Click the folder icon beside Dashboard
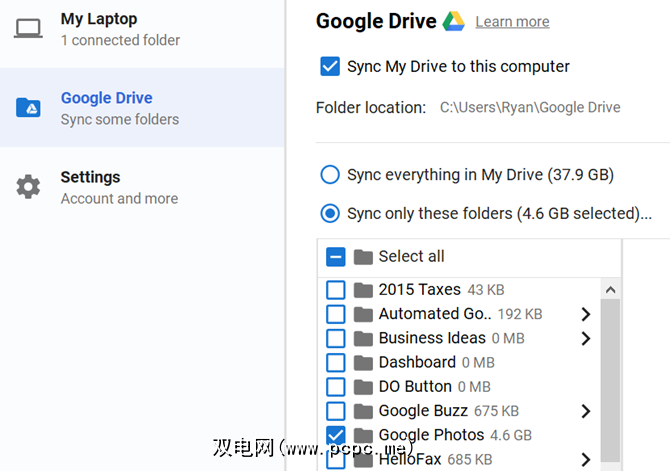 click(363, 362)
